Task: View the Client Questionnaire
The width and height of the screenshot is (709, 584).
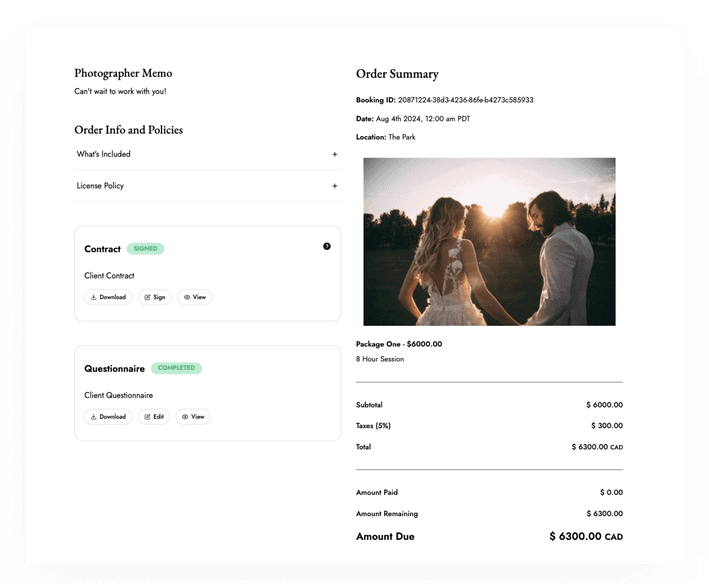Action: (193, 417)
